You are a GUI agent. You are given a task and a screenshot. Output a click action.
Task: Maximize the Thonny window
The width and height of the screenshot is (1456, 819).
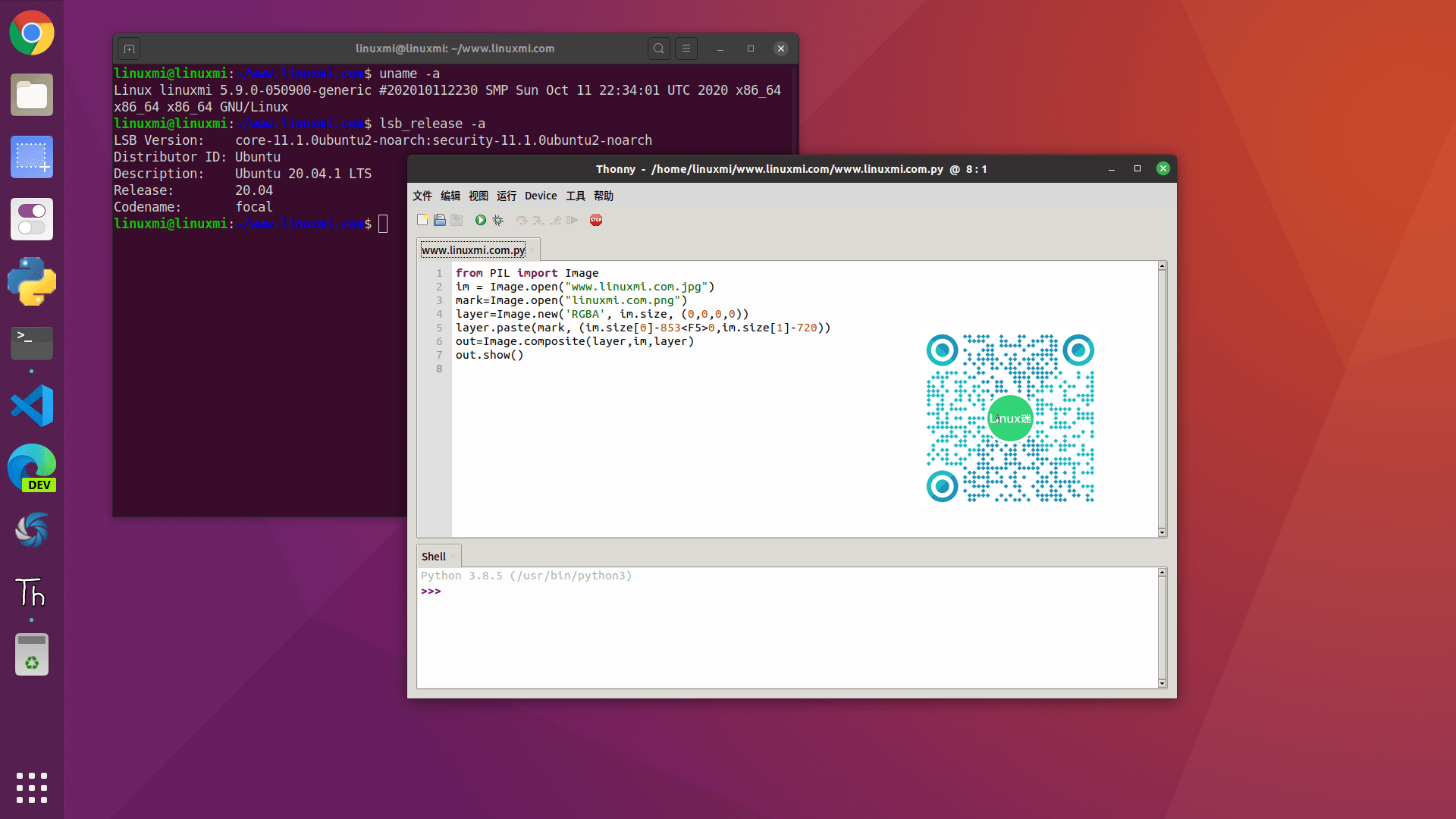pos(1137,168)
